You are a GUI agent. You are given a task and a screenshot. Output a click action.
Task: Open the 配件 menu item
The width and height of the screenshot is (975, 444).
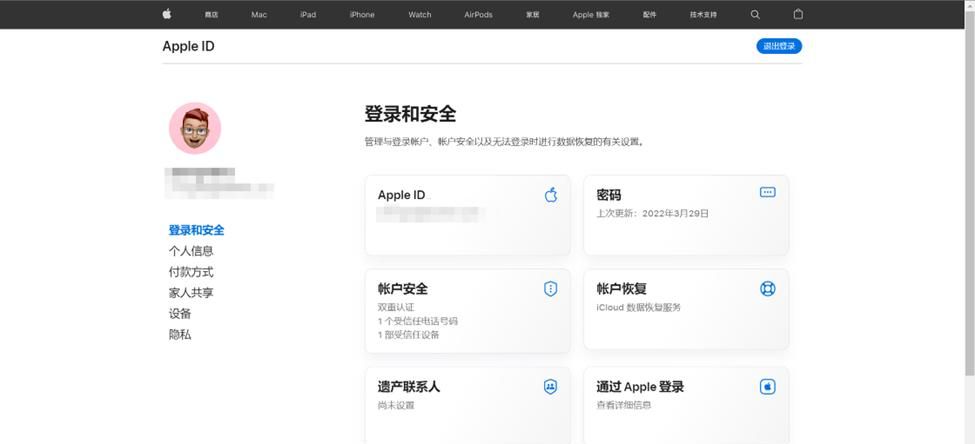click(x=650, y=15)
